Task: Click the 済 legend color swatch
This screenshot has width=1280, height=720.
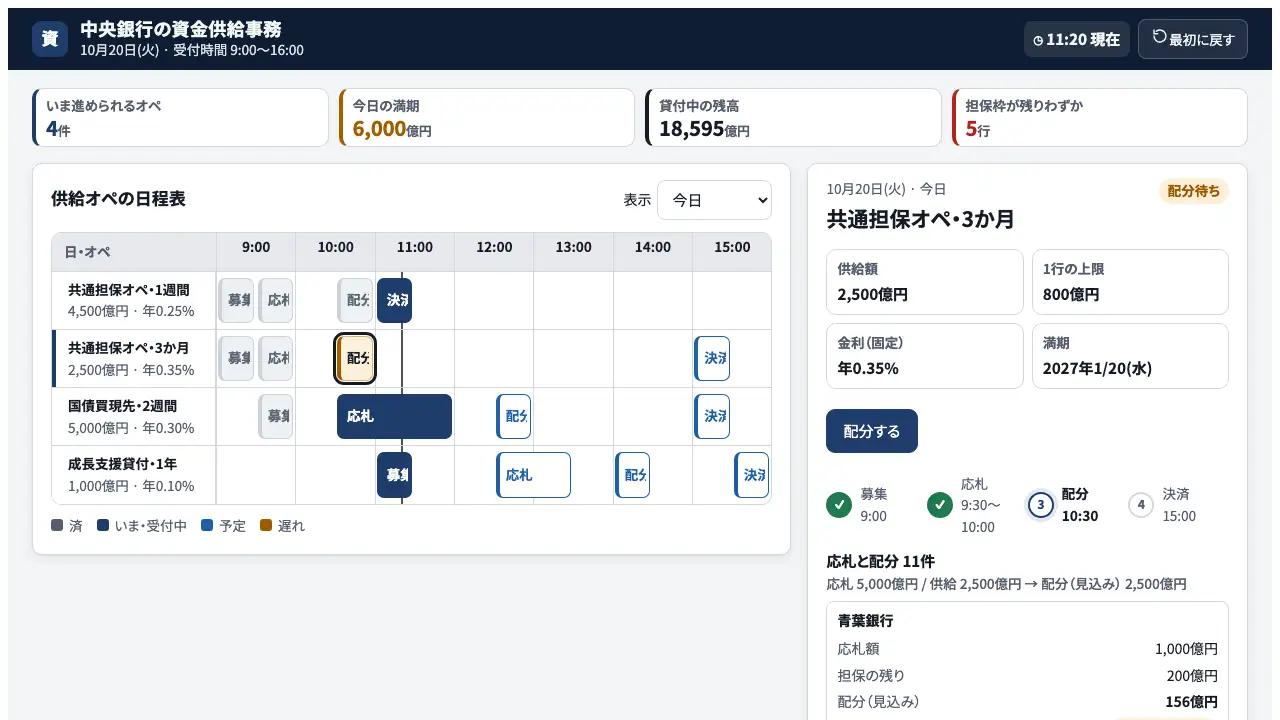Action: point(57,525)
